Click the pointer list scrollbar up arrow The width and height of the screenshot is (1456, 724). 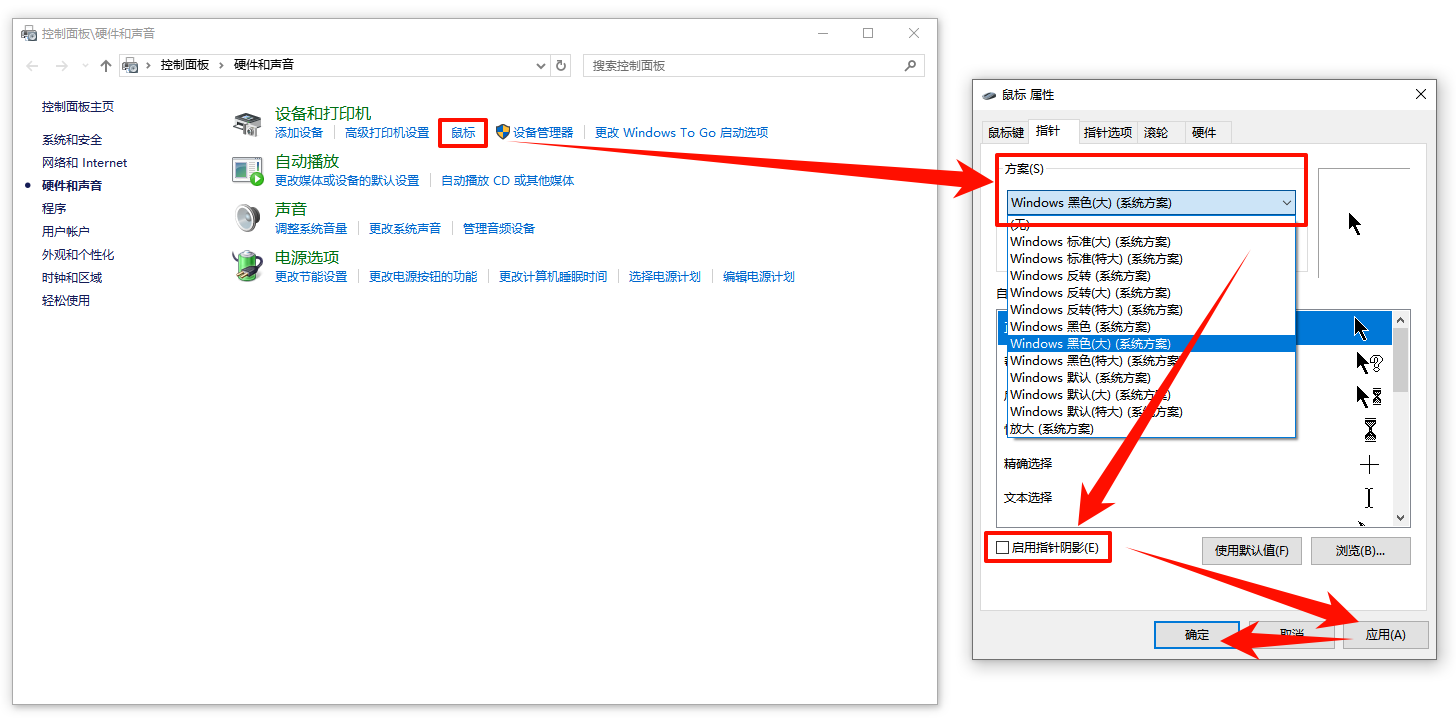pos(1400,320)
